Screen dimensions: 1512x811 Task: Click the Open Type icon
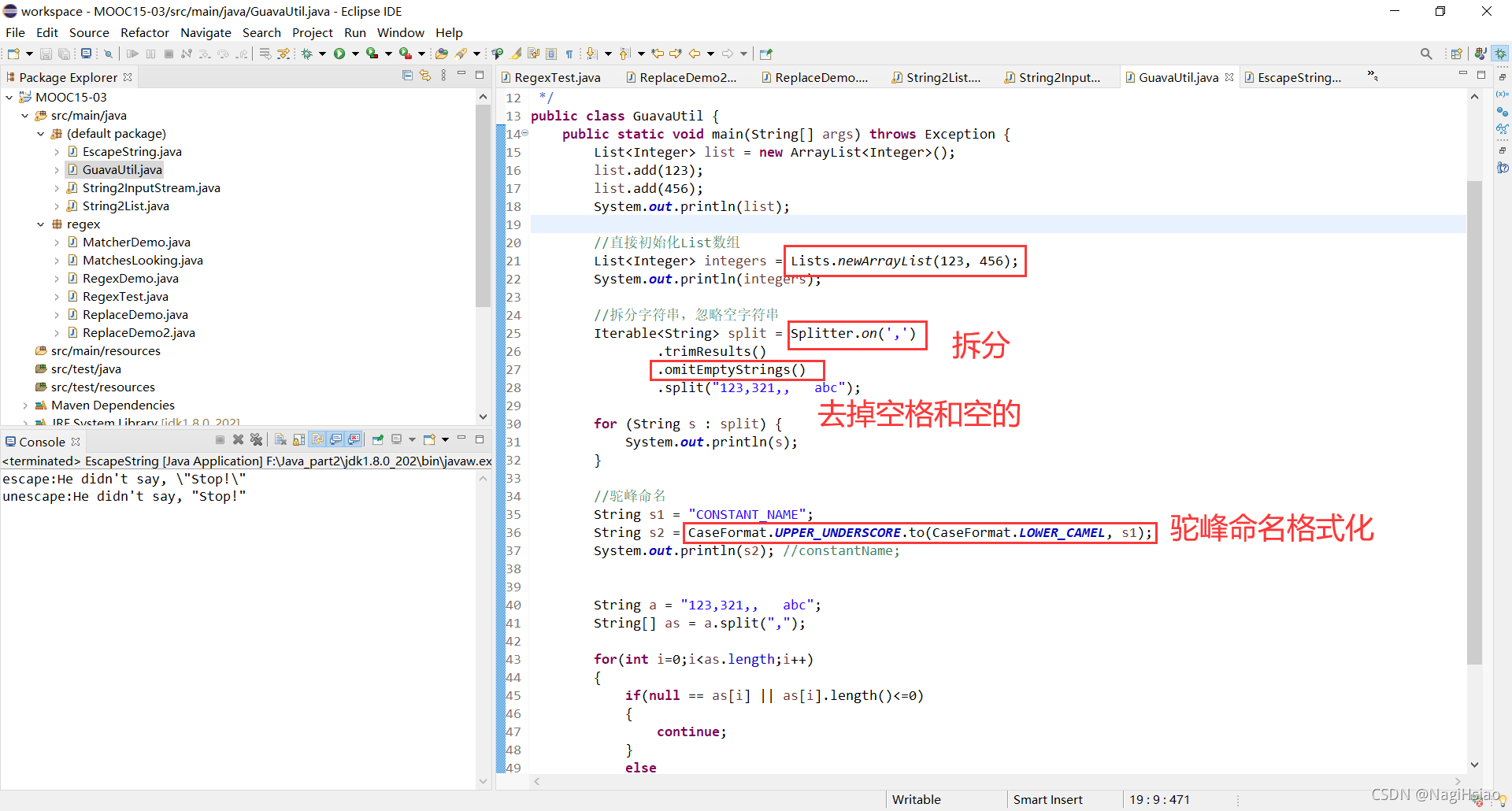click(x=442, y=54)
